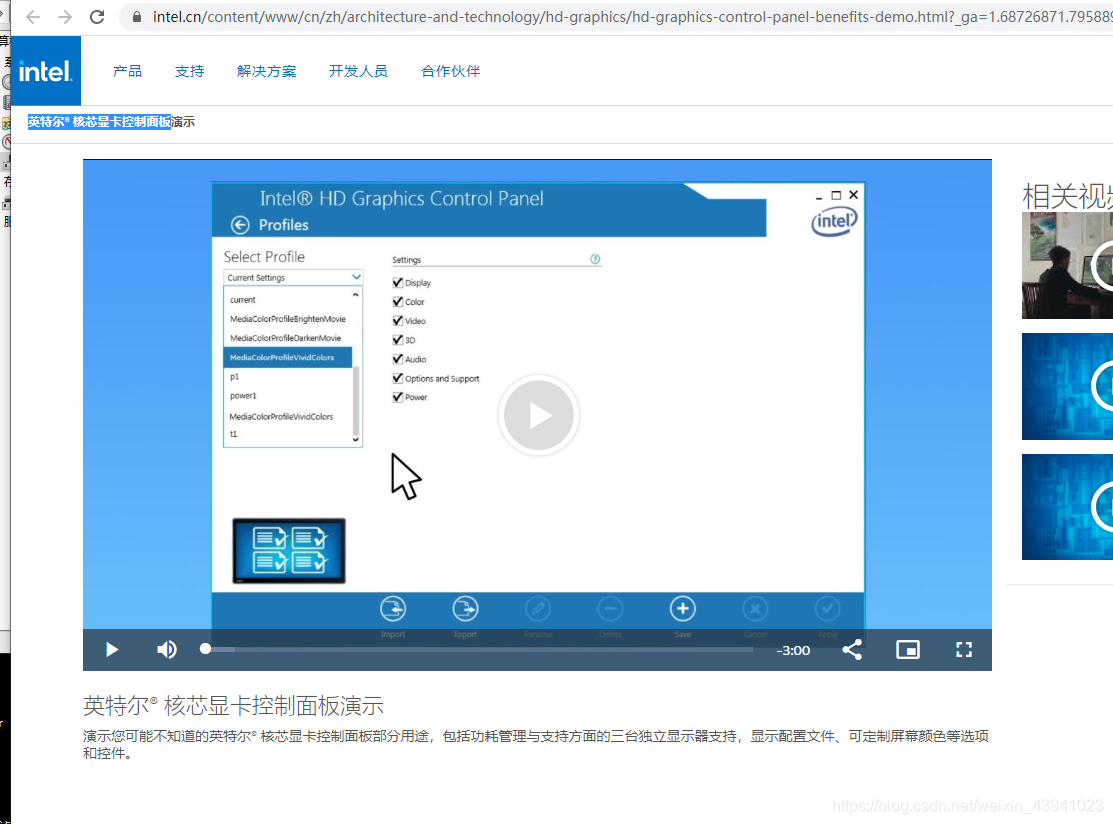1113x824 pixels.
Task: Click the share icon on video player
Action: pos(852,649)
